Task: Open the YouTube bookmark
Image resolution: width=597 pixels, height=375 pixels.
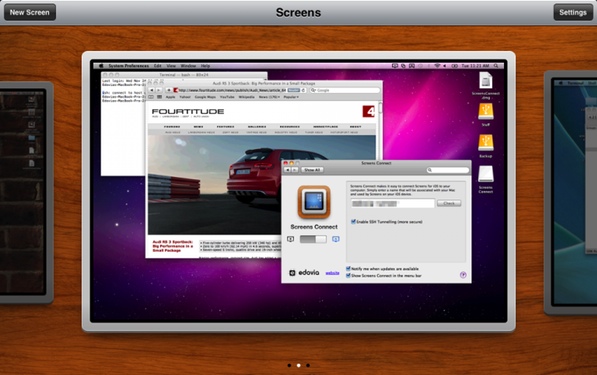Action: (227, 97)
